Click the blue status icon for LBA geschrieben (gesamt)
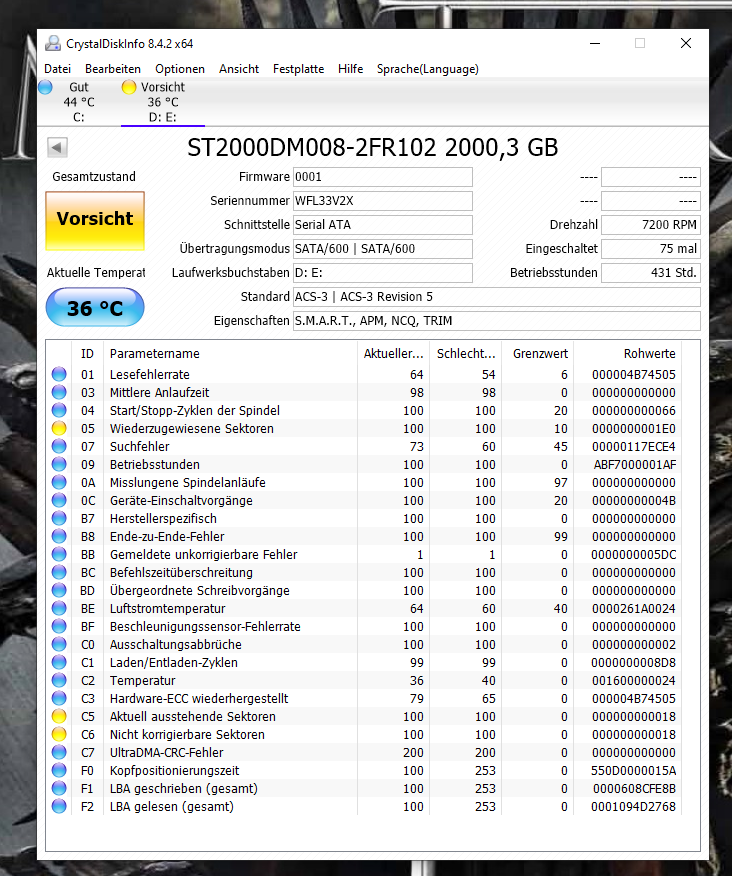732x876 pixels. (x=59, y=788)
